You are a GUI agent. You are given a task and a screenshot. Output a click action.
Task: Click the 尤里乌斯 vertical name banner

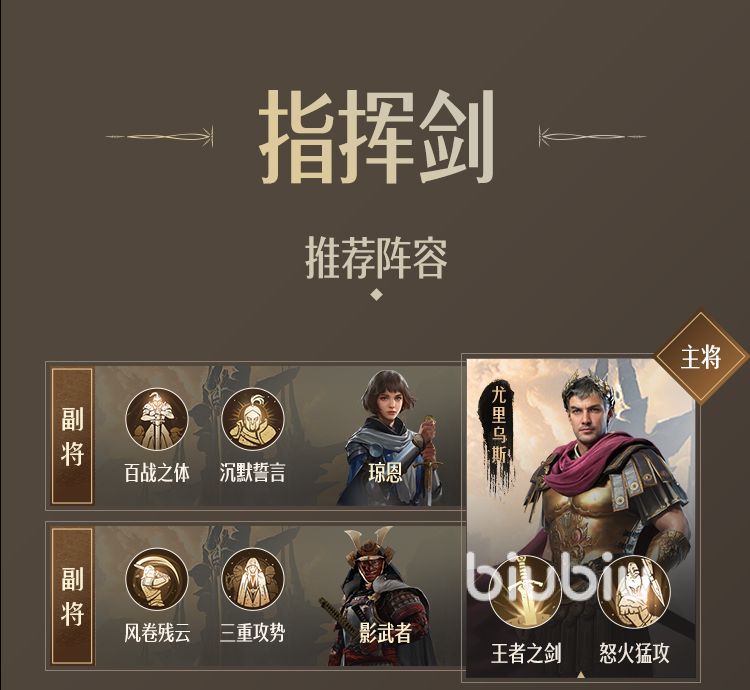499,425
